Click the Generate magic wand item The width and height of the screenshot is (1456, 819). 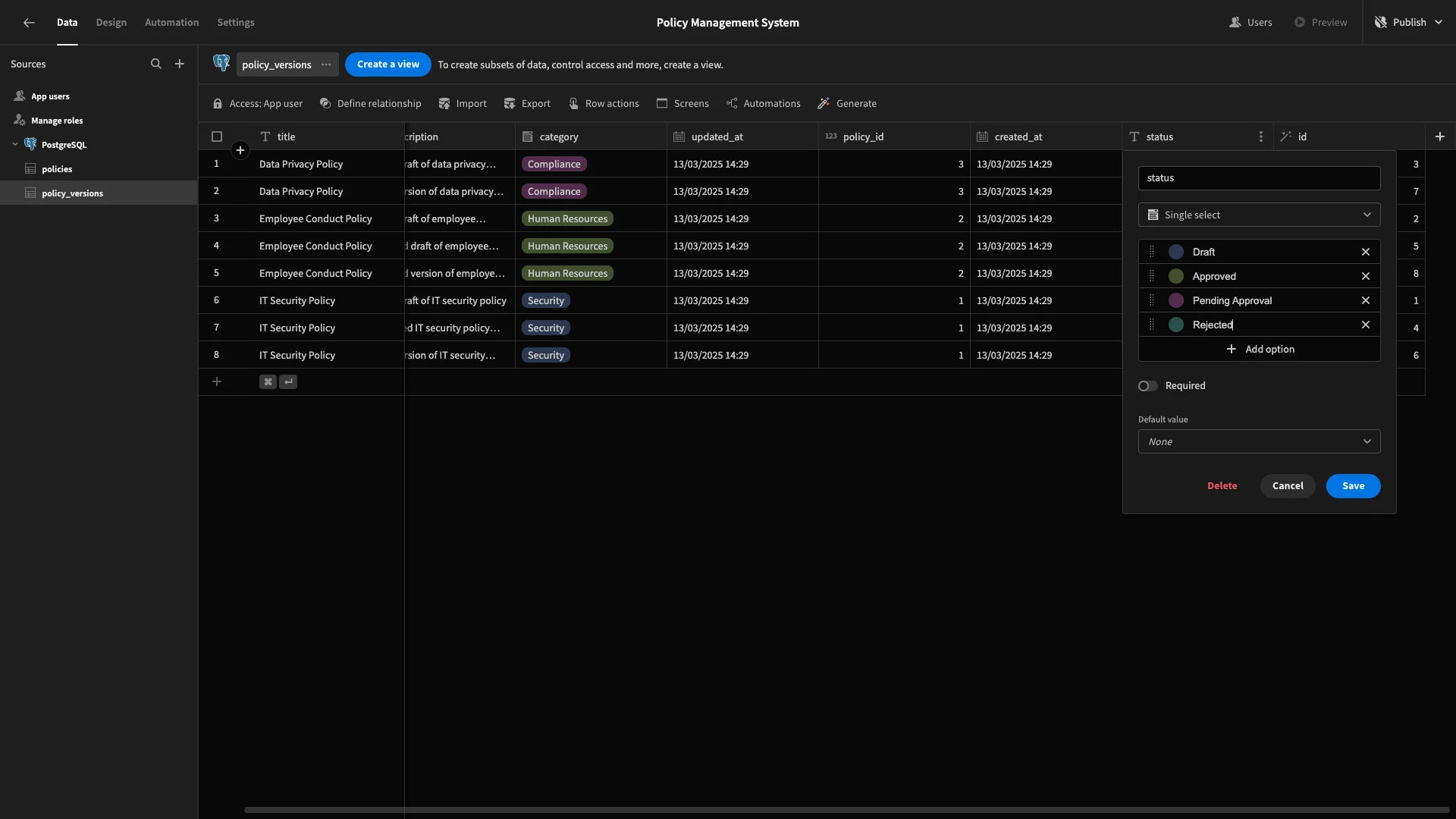coord(847,104)
